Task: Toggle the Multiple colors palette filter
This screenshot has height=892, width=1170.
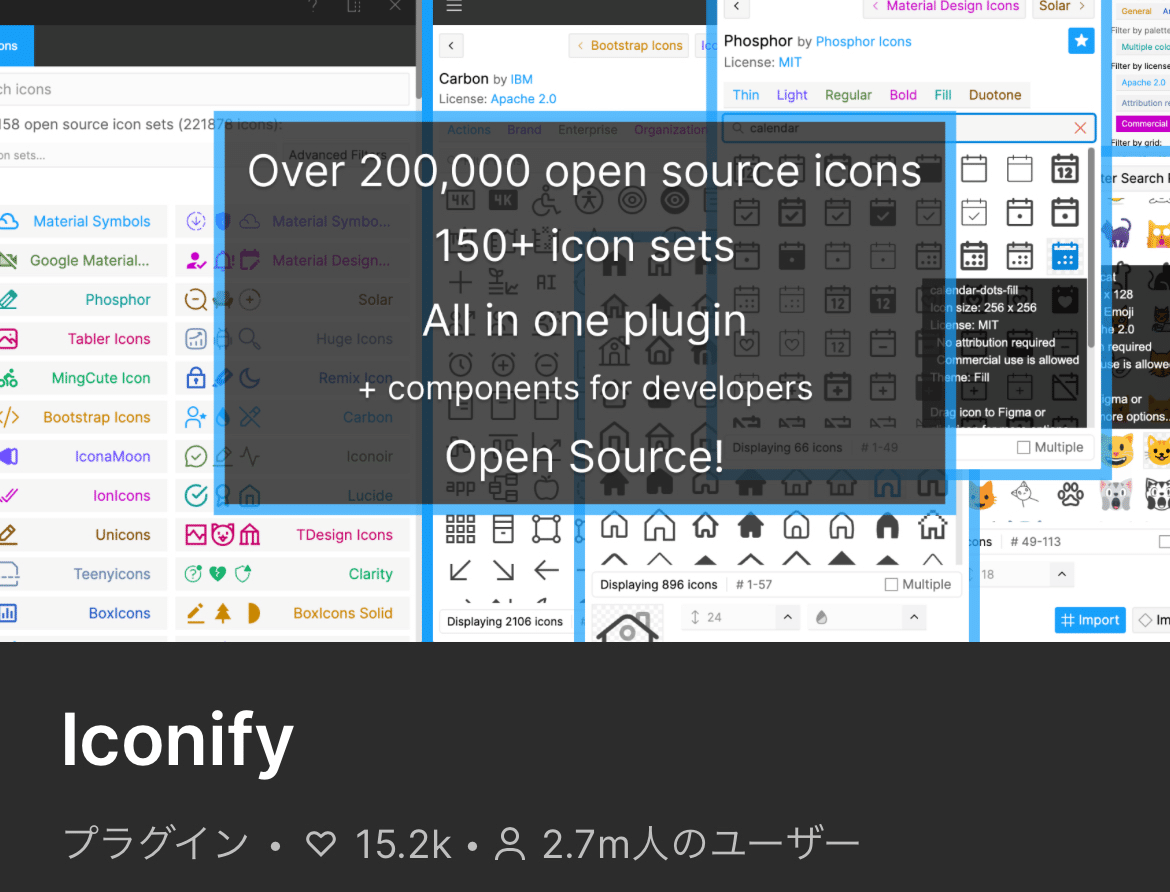Action: (1143, 47)
